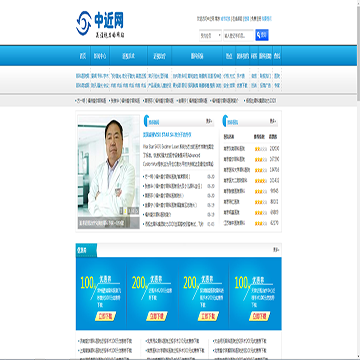Select the teal coupon section tab
The height and width of the screenshot is (360, 360).
(x=86, y=250)
